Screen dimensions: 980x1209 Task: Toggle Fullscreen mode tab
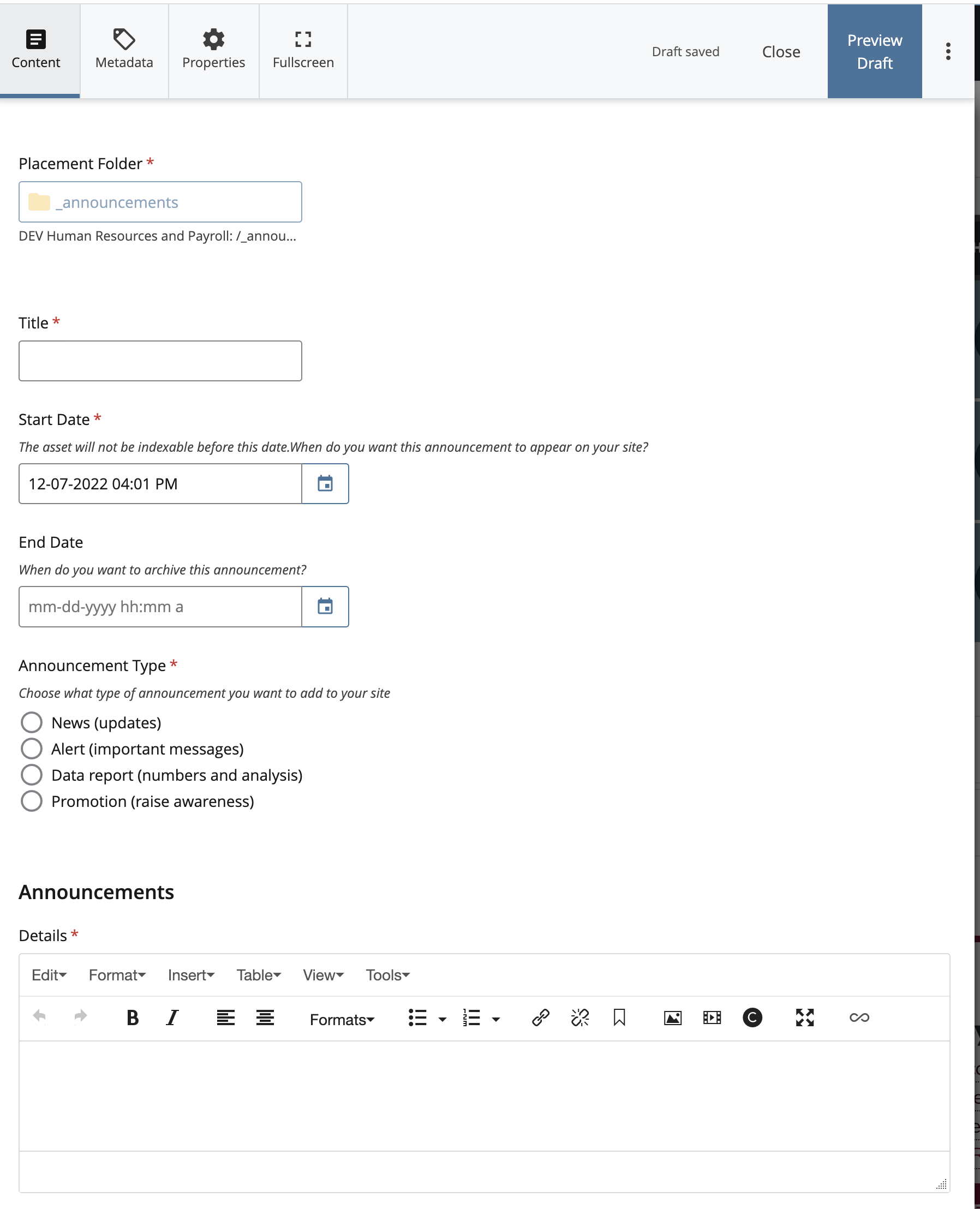point(303,50)
